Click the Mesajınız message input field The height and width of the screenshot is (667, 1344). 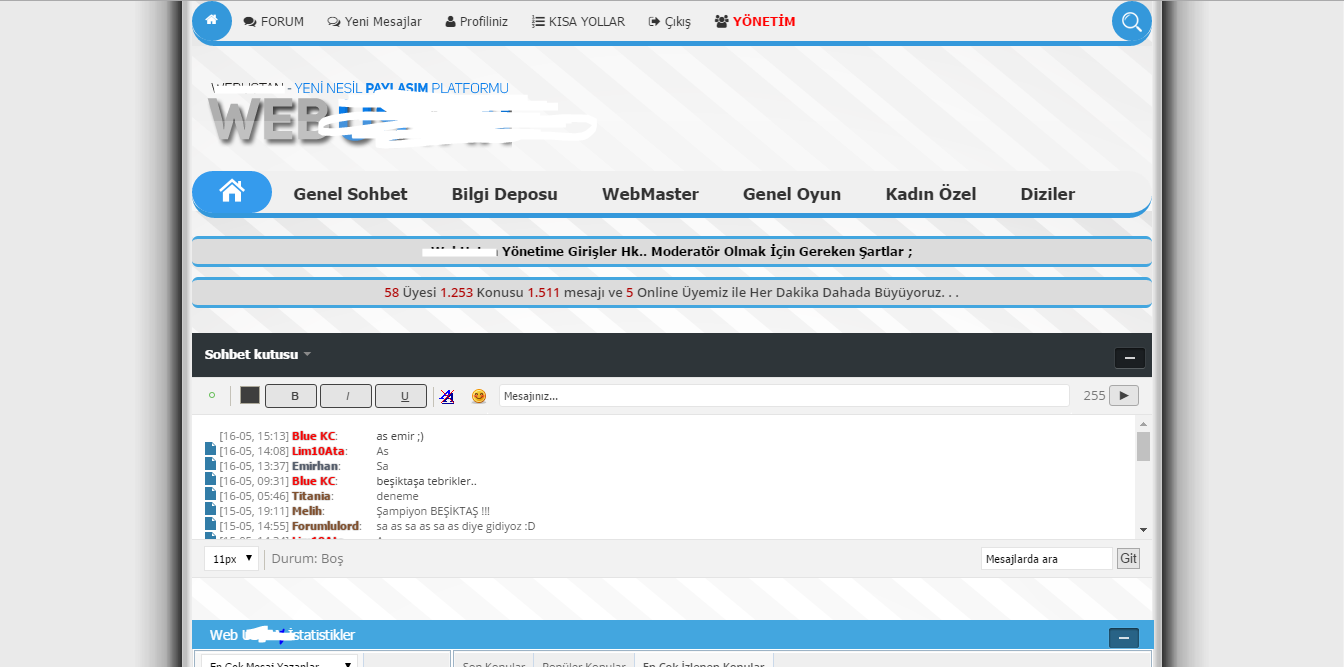coord(784,396)
